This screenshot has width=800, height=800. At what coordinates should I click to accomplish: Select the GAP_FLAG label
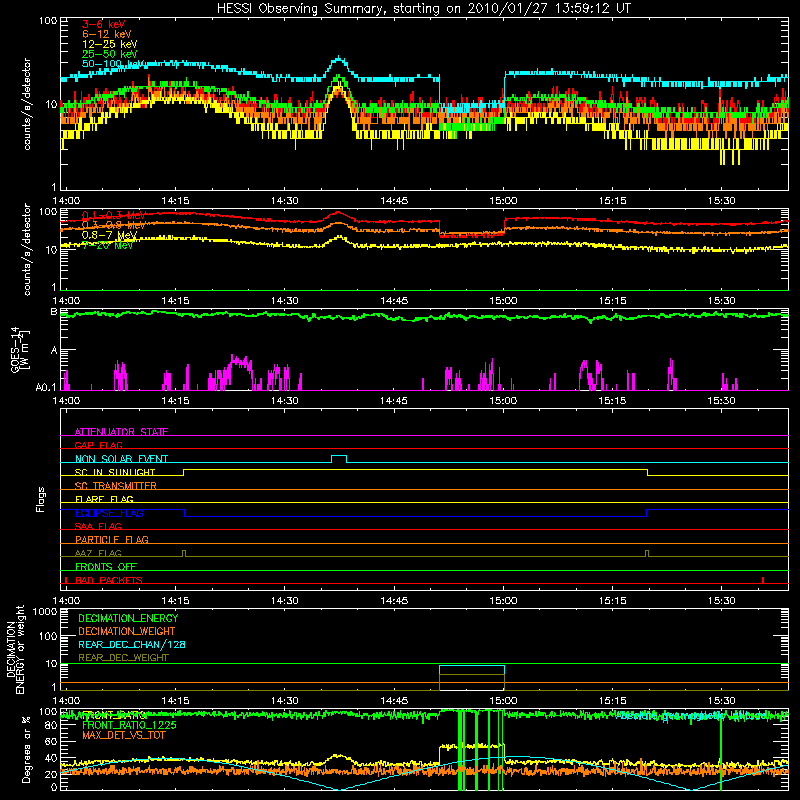(x=98, y=445)
